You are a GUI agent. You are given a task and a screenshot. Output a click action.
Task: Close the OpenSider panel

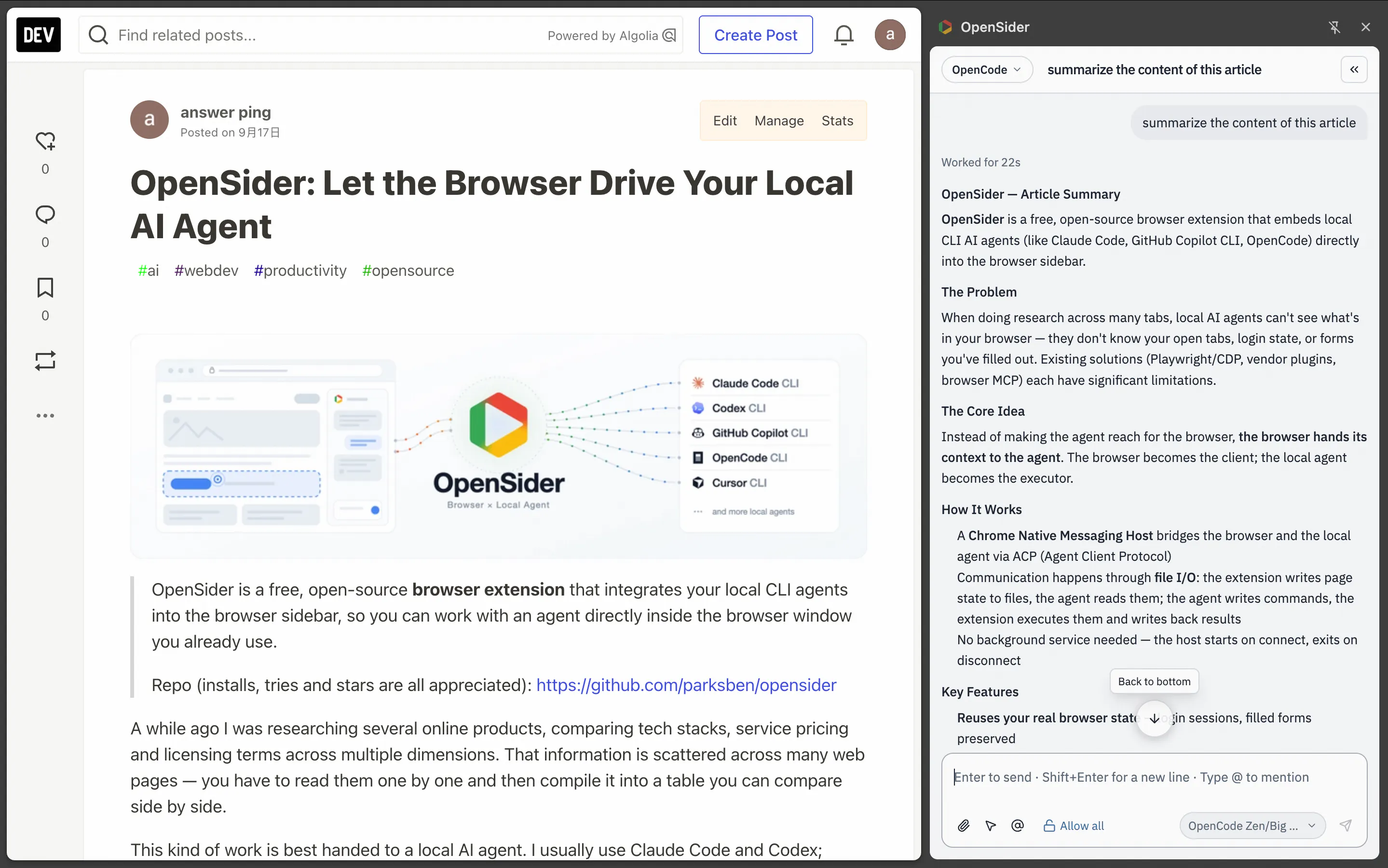[x=1366, y=27]
